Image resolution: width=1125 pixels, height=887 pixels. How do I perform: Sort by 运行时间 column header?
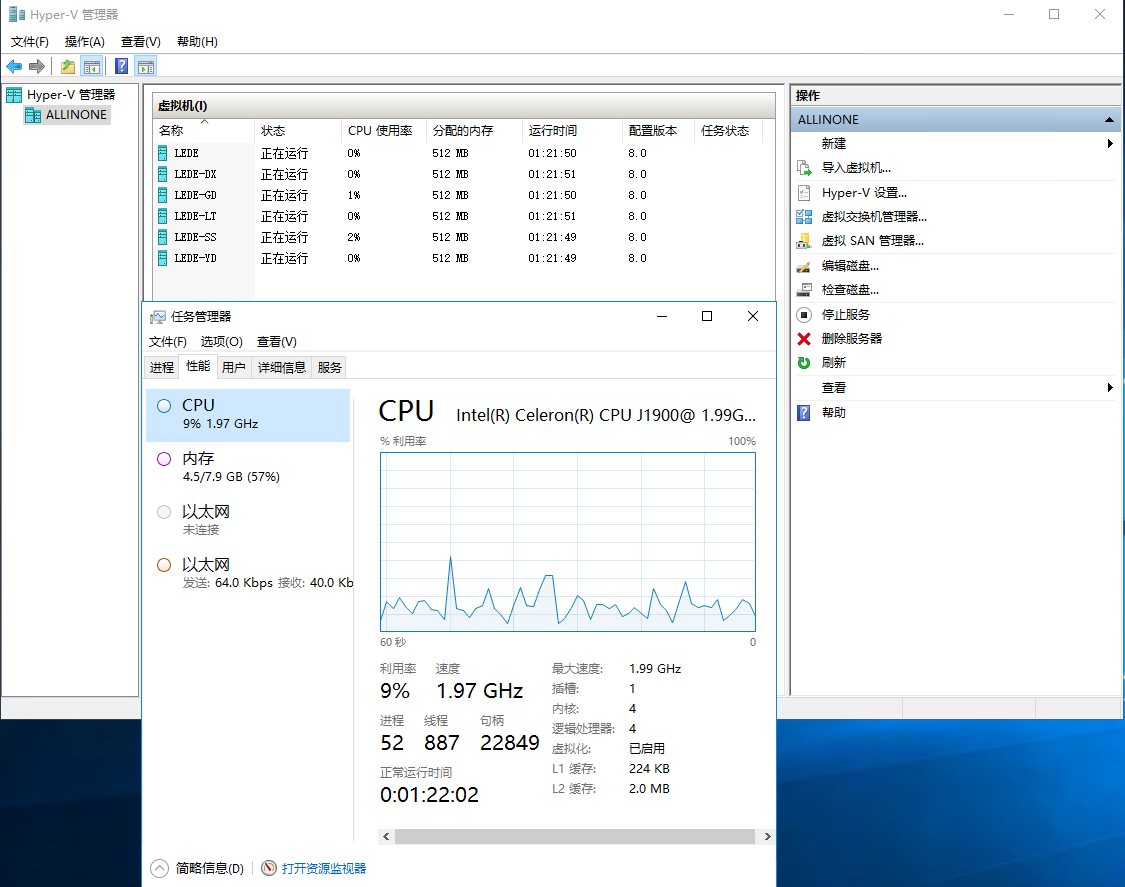(572, 131)
